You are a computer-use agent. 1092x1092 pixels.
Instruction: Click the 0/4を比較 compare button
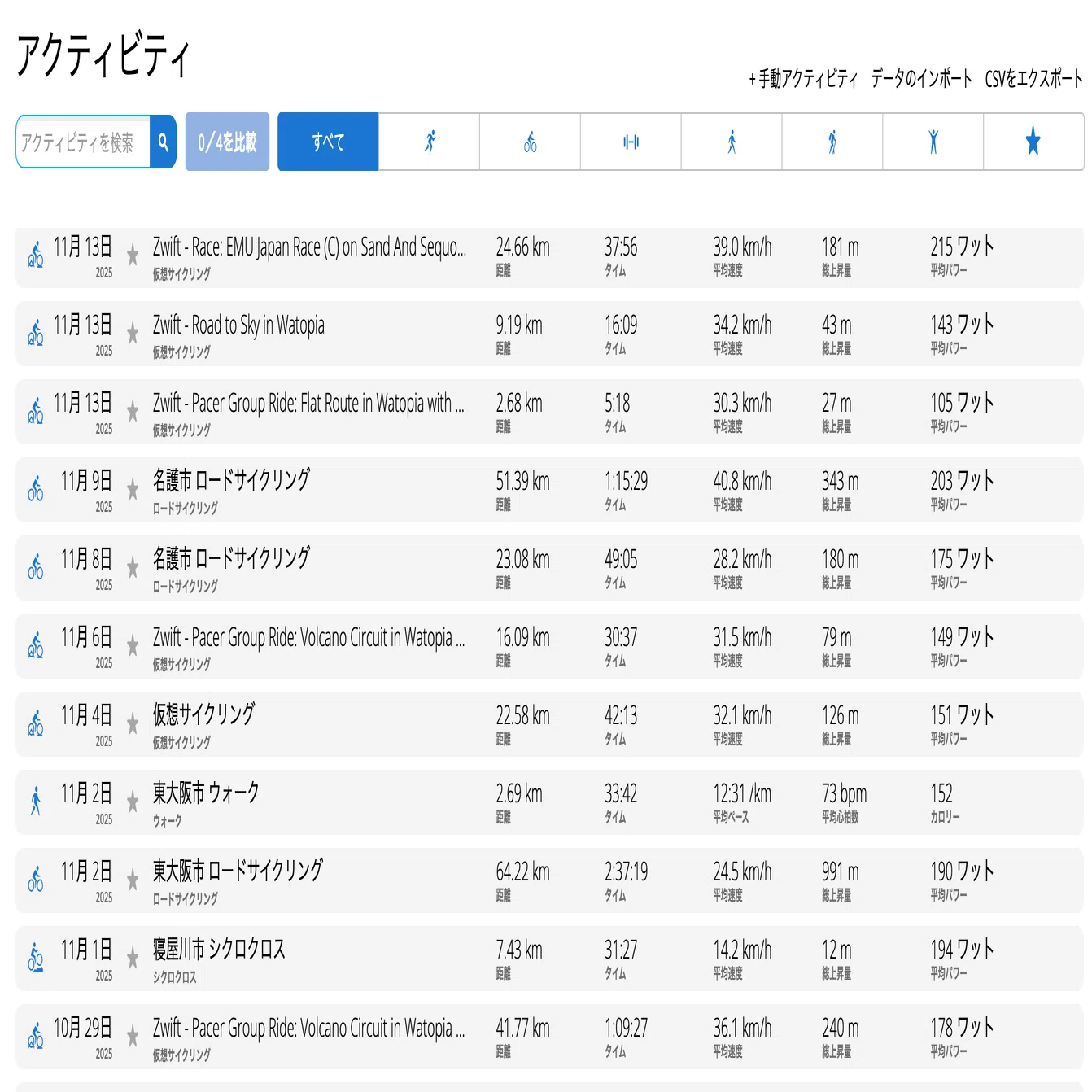(227, 142)
